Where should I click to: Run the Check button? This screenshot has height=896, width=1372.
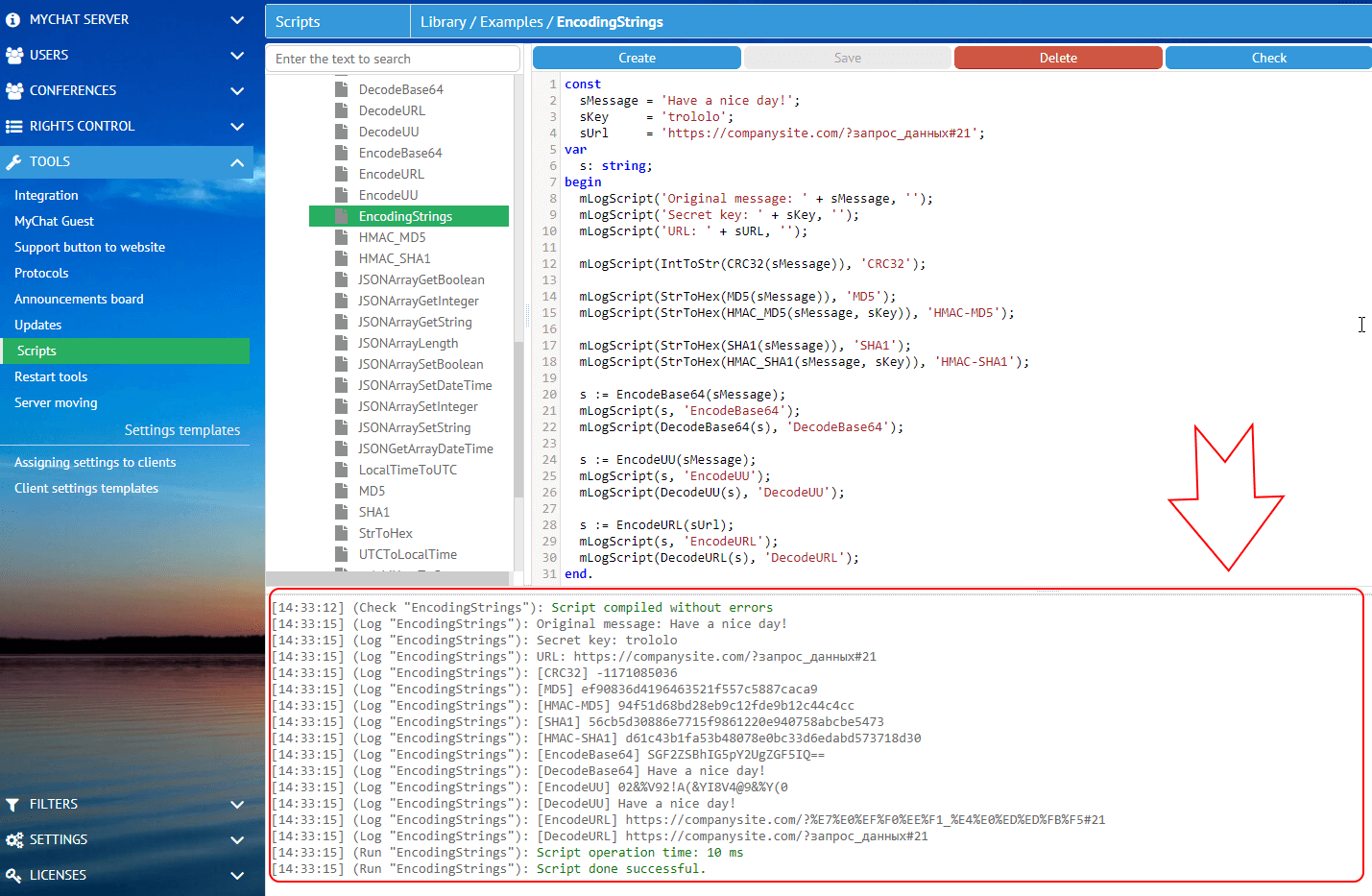(1268, 58)
